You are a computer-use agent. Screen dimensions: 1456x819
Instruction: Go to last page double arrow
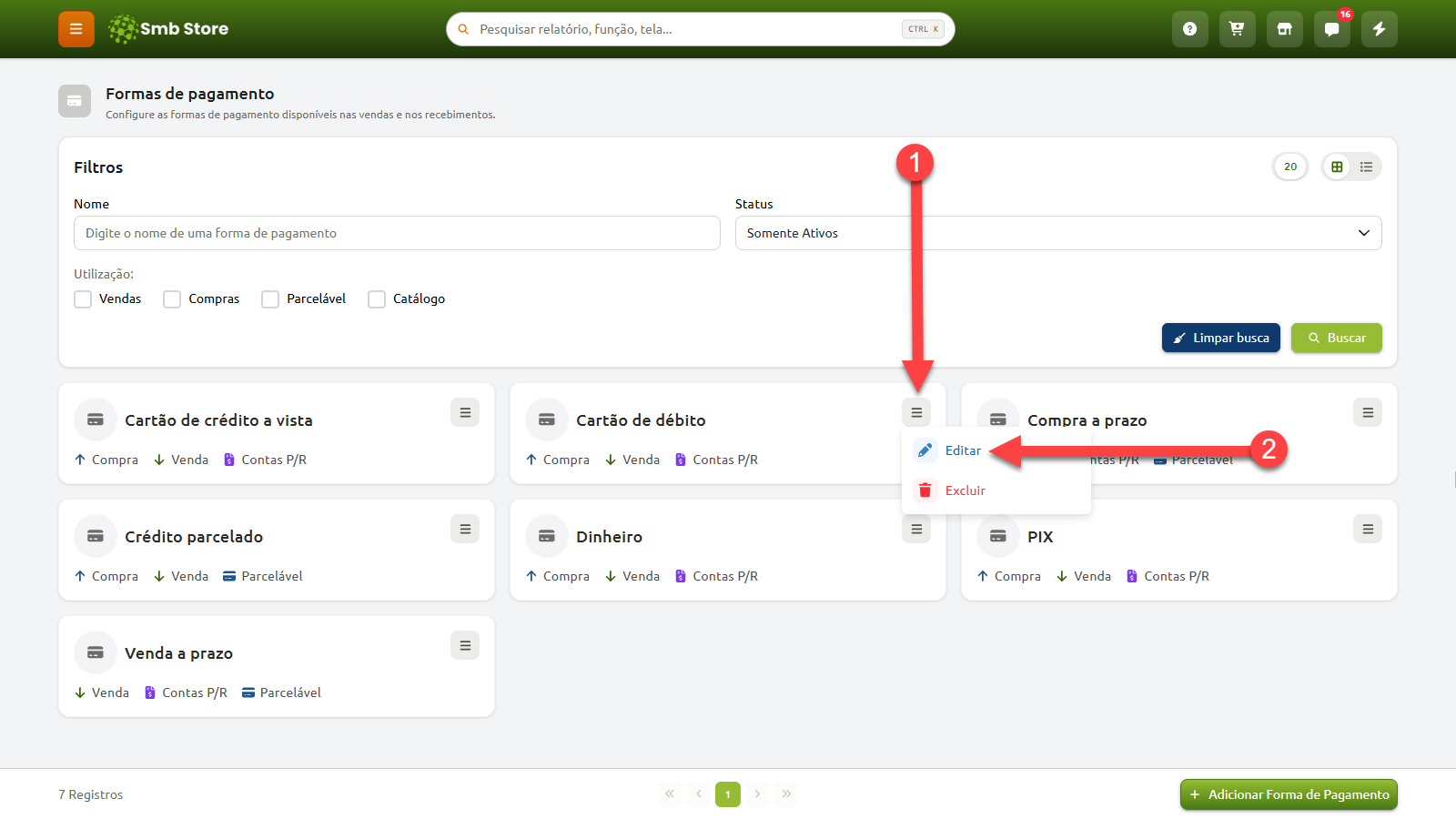(x=786, y=794)
